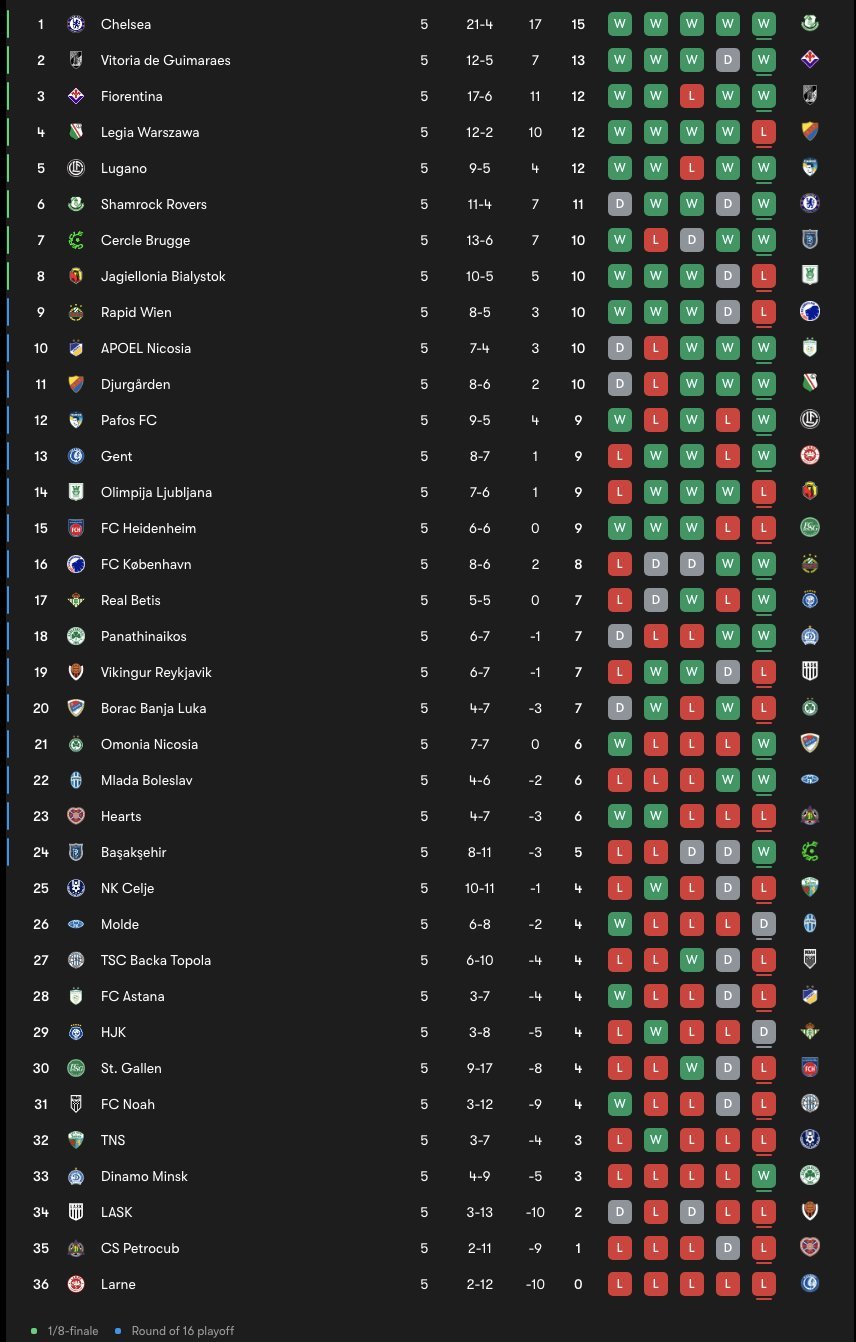Open FC Noah's next opponent crest
This screenshot has height=1342, width=856.
pos(810,1104)
